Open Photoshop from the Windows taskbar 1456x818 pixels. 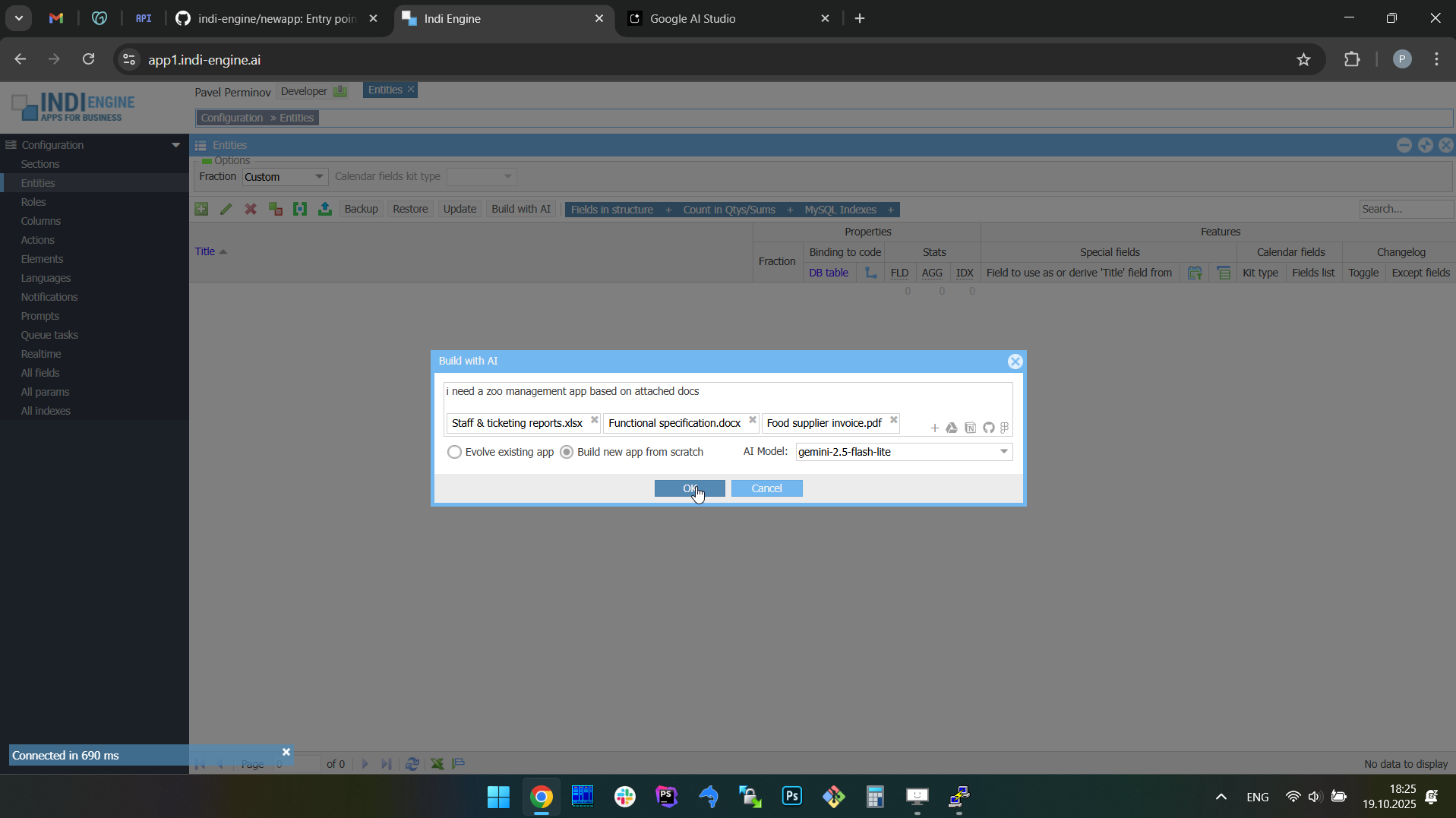[x=791, y=797]
